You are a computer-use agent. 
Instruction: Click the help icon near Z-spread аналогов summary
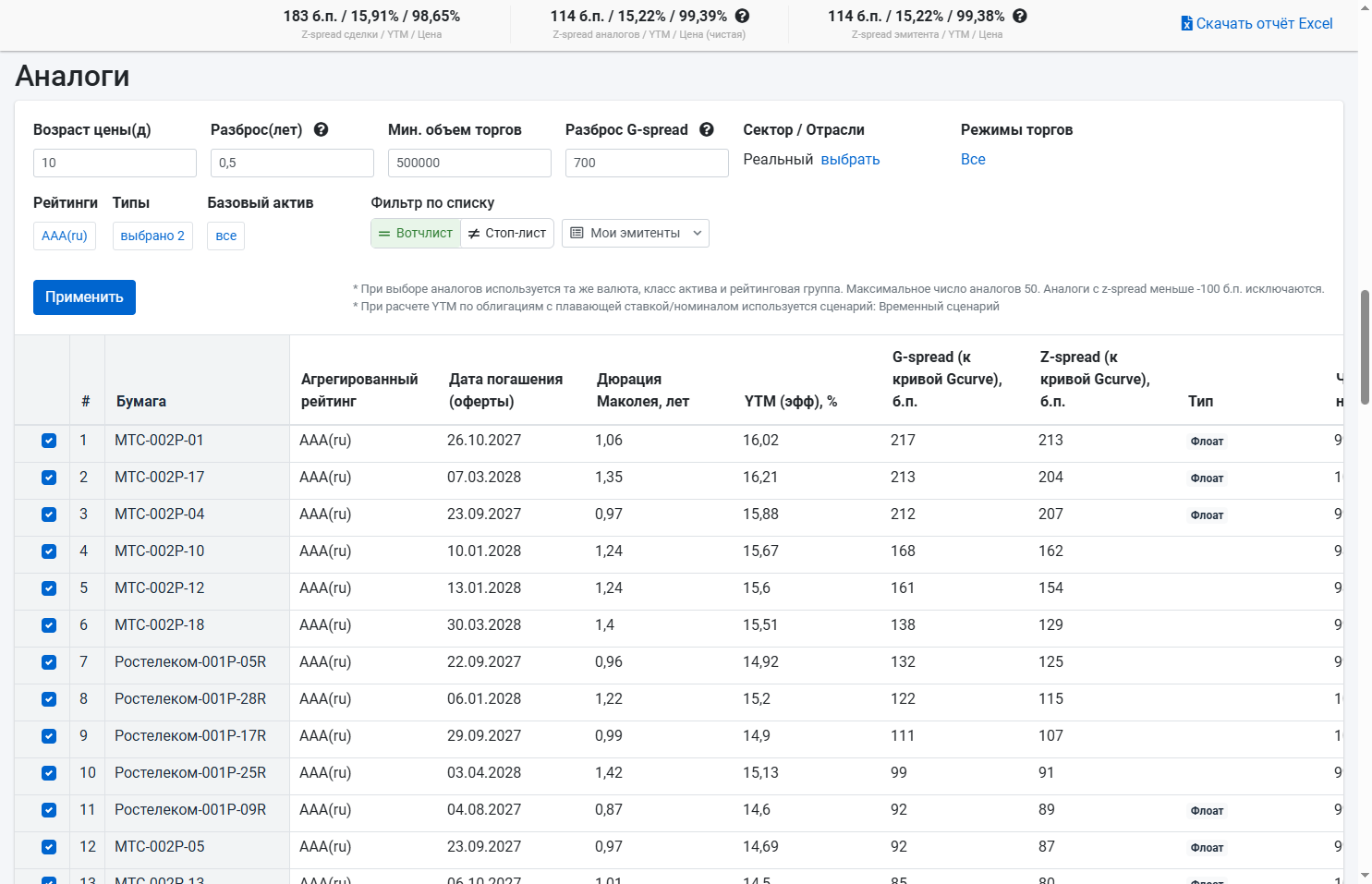(742, 16)
